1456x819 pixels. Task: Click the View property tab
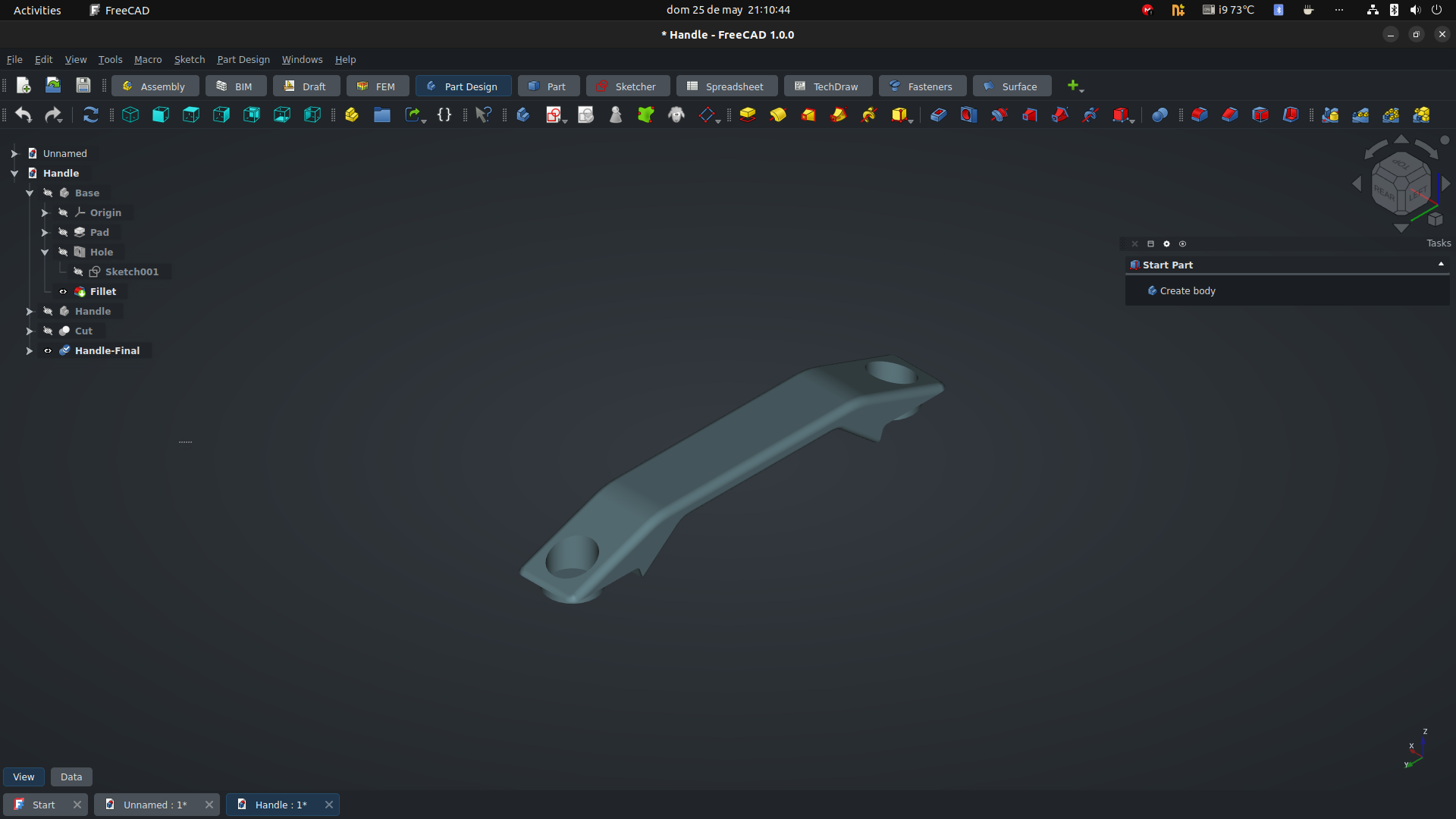click(24, 777)
